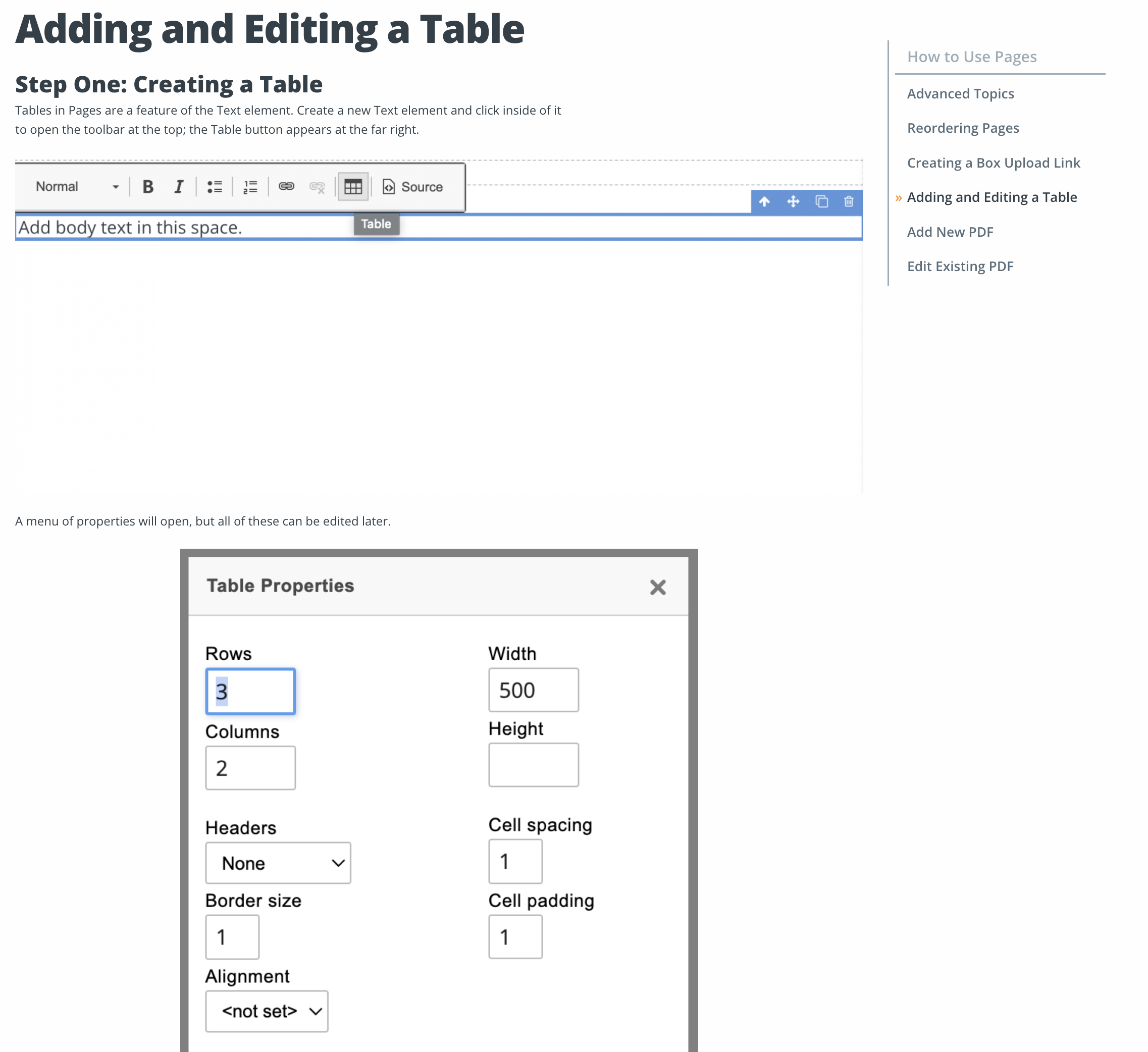Click the Border size field

(x=232, y=937)
